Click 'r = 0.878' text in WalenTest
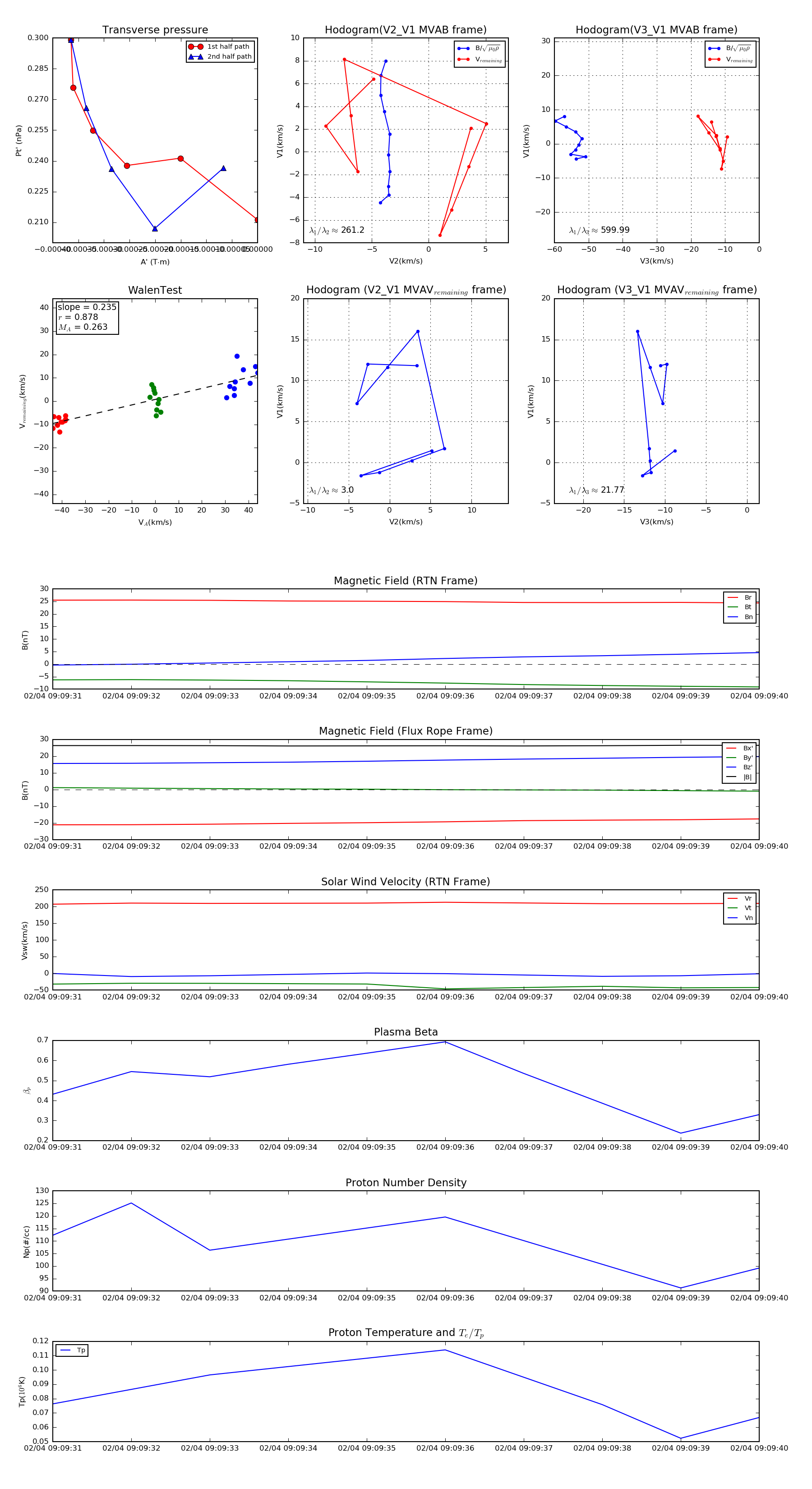The width and height of the screenshot is (812, 1489). pos(78,317)
